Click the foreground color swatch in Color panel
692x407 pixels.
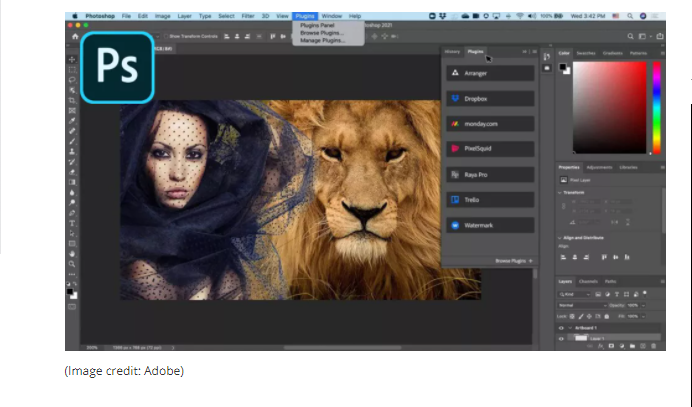coord(562,66)
